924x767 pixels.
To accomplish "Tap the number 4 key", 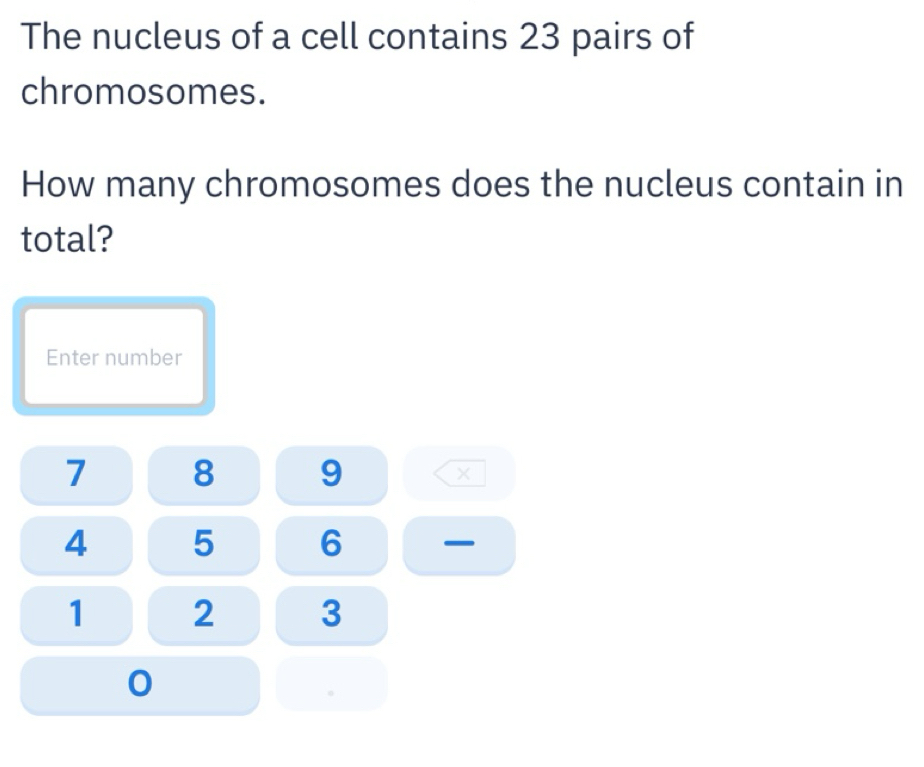I will [x=76, y=544].
